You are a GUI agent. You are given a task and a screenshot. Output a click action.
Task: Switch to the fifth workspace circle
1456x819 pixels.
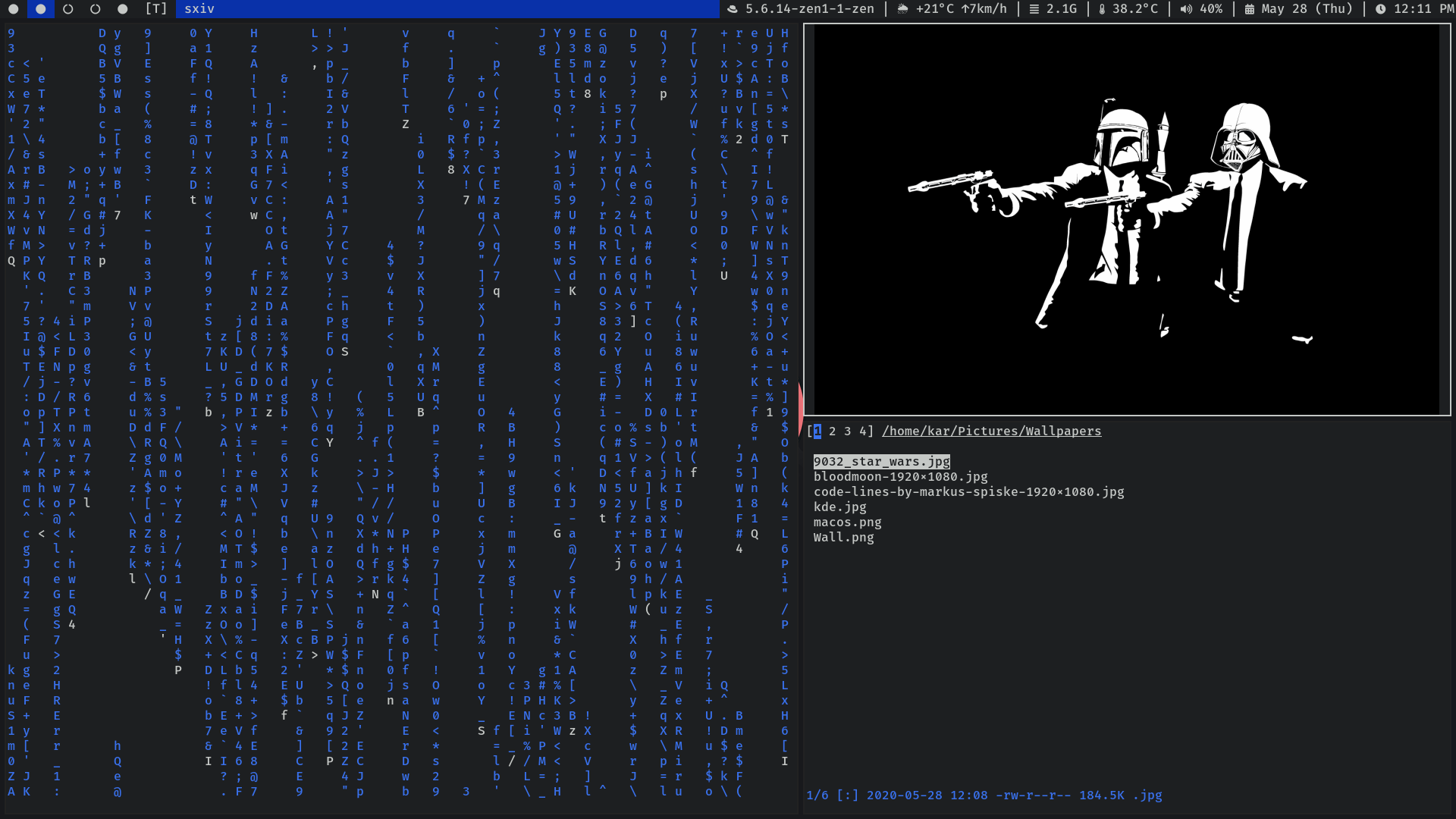[122, 9]
